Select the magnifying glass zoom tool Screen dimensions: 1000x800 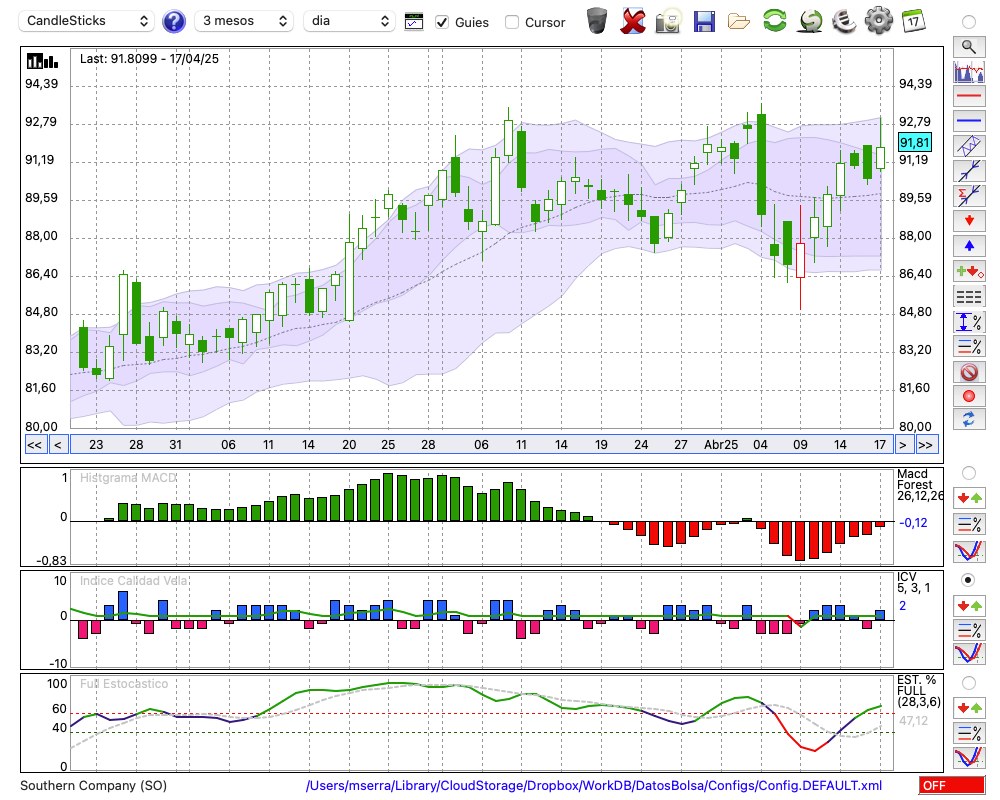[x=969, y=47]
